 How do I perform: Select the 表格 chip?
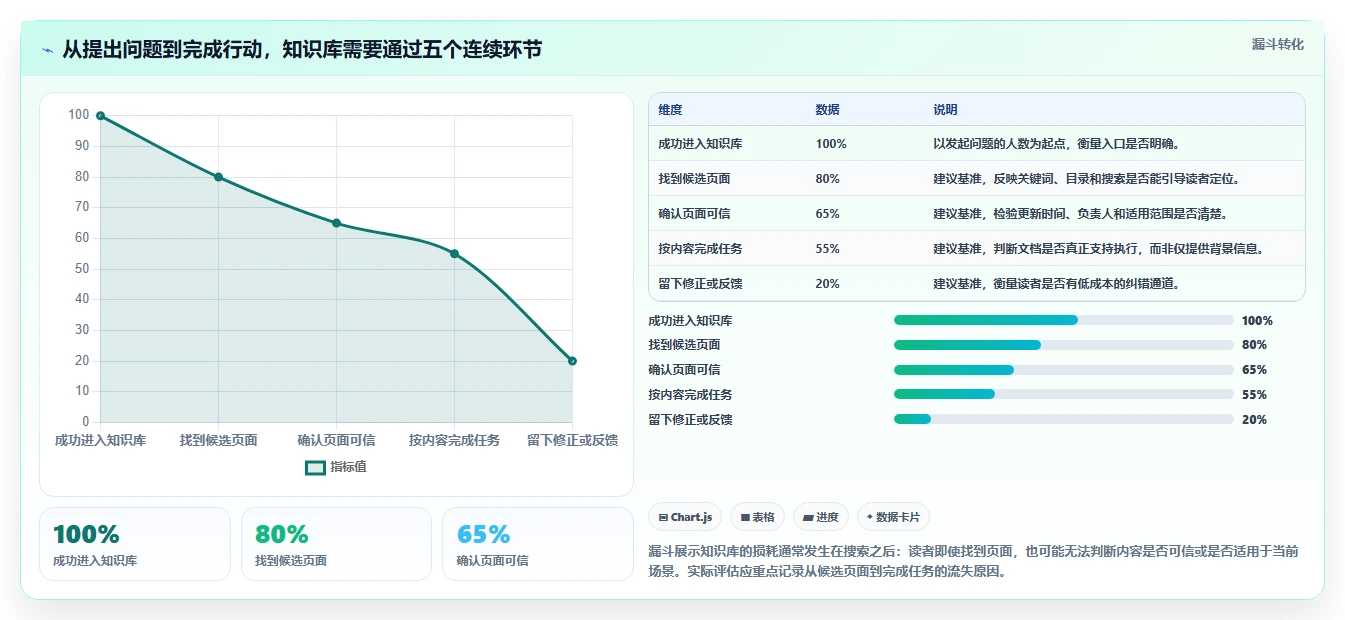click(x=757, y=517)
